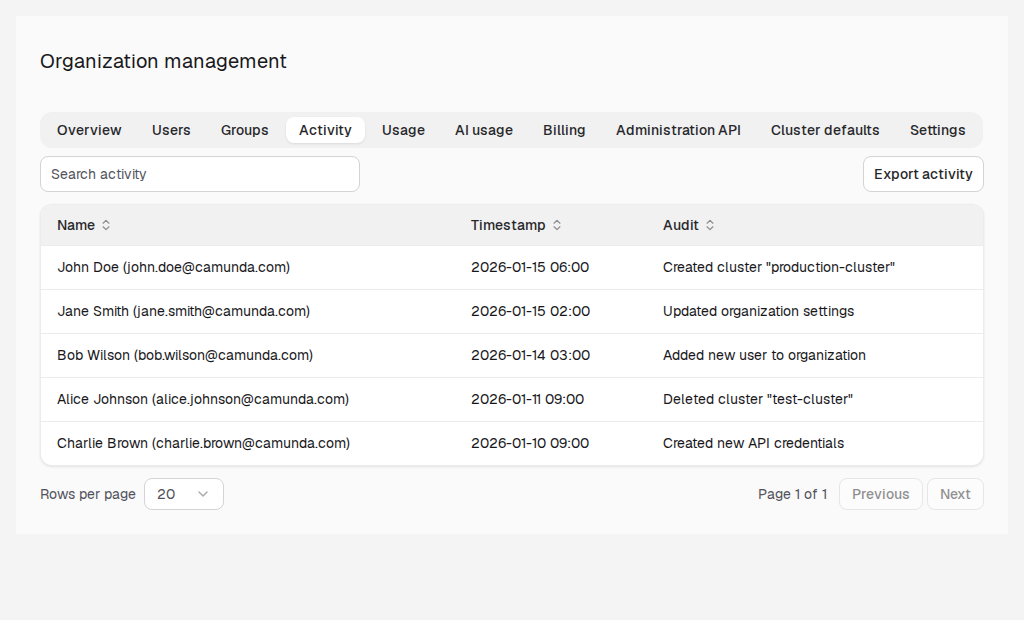The height and width of the screenshot is (620, 1024).
Task: Select the John Doe activity row
Action: [512, 267]
